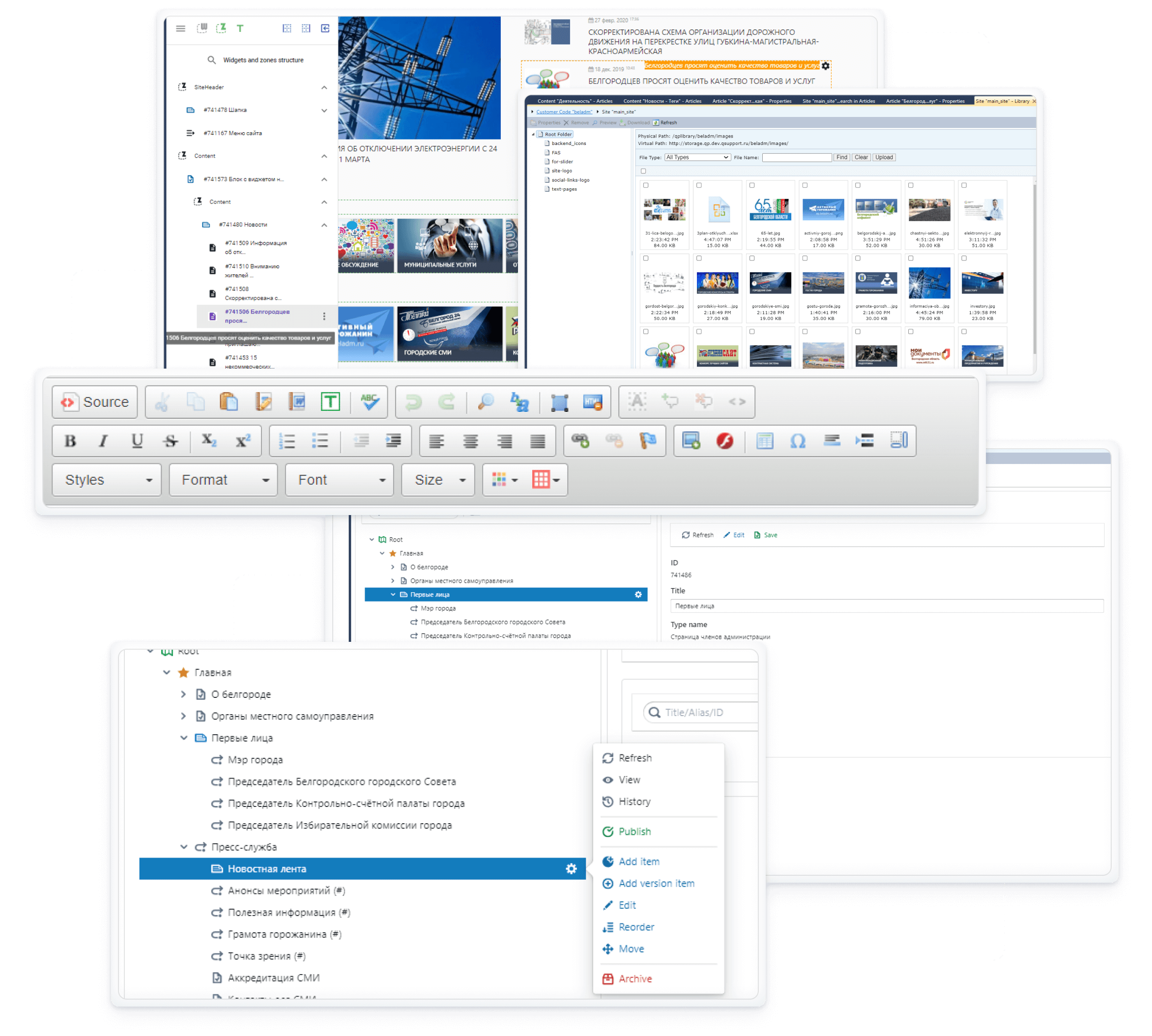
Task: Click the Source button in editor toolbar
Action: tap(95, 403)
